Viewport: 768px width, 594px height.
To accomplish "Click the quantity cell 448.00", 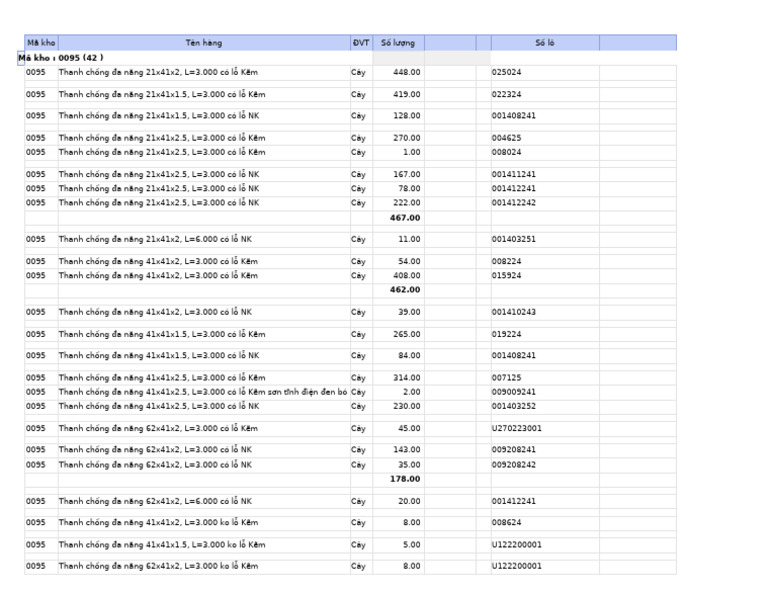I will coord(398,72).
